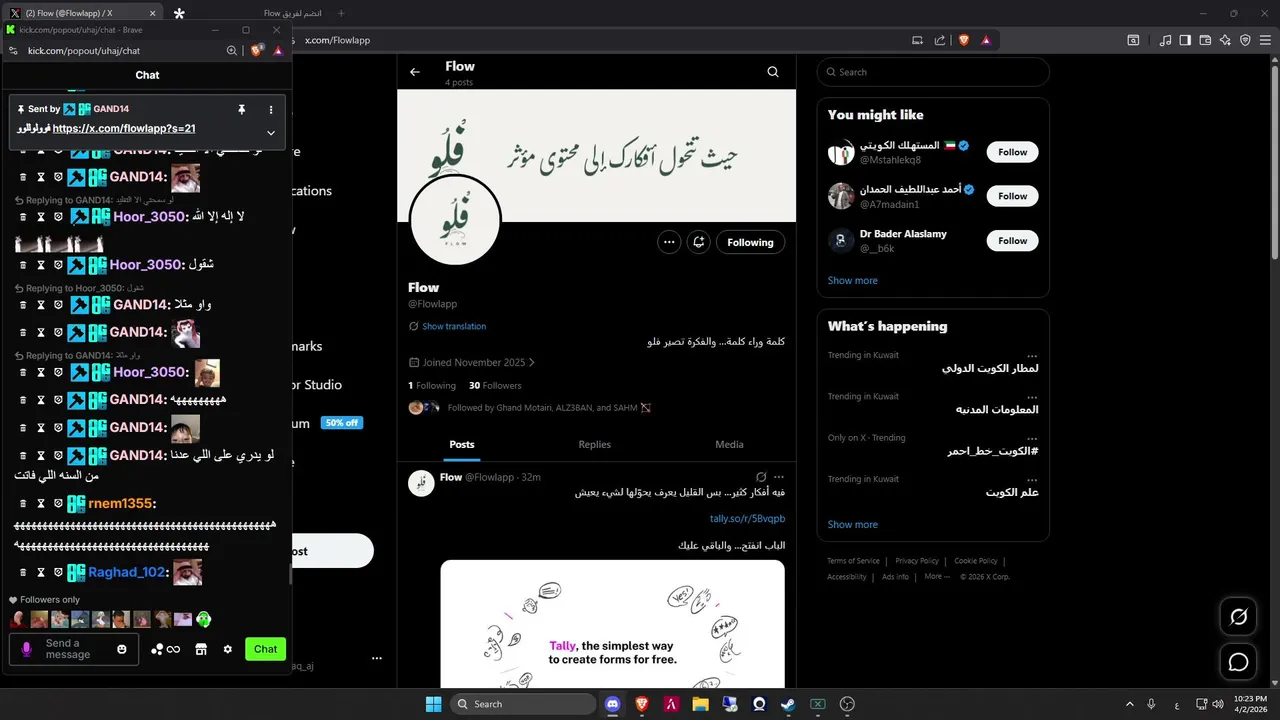
Task: Open the Joined November 2025 details
Action: 472,362
